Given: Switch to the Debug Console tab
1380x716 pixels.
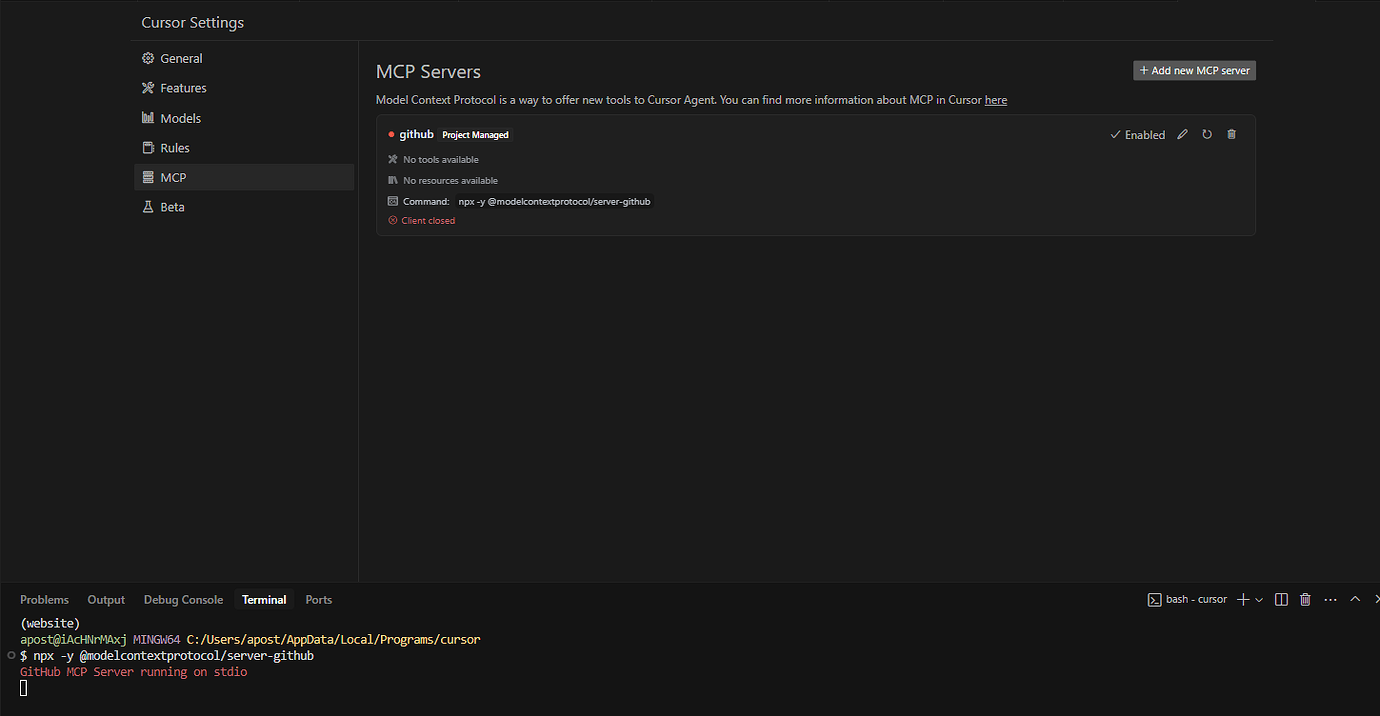Looking at the screenshot, I should 183,600.
